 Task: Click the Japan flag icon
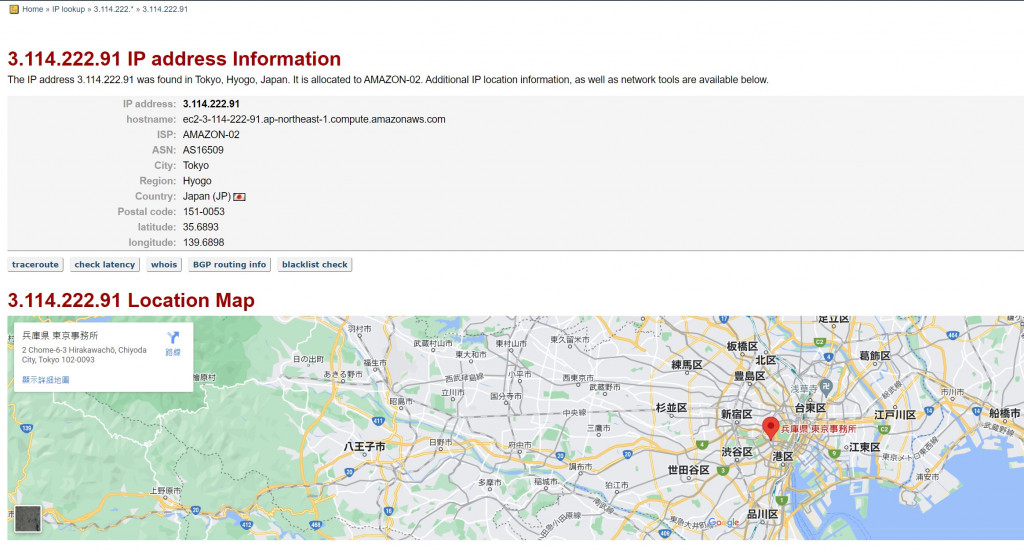pos(240,197)
